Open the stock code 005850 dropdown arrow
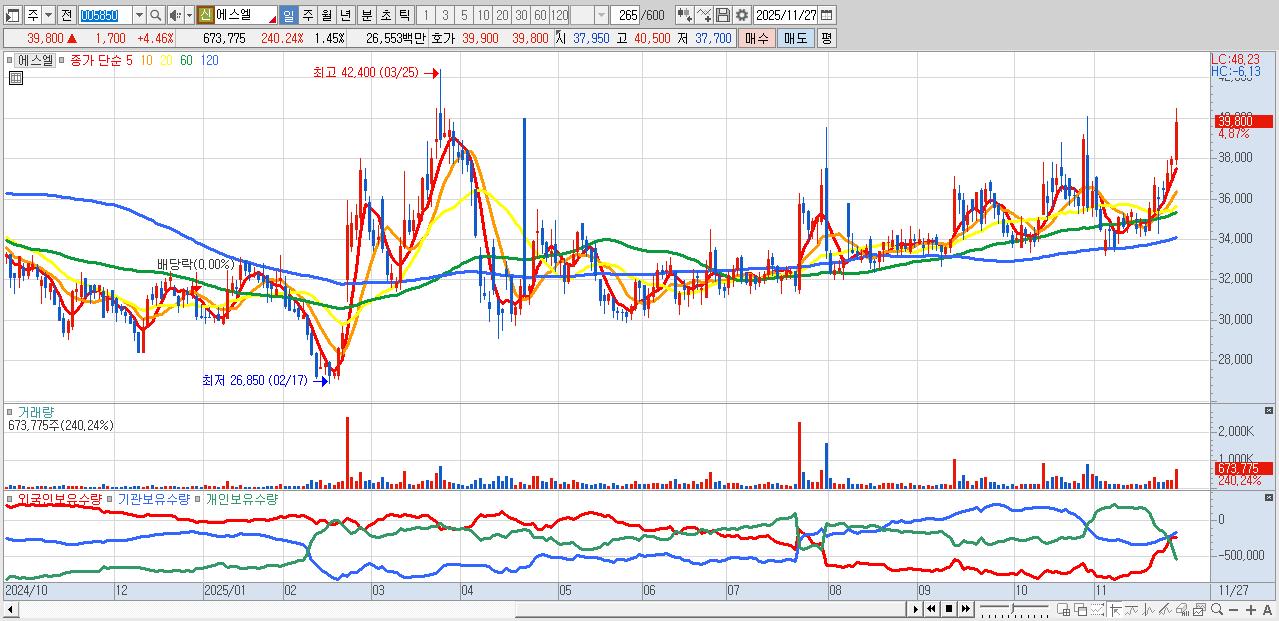The width and height of the screenshot is (1279, 621). pos(139,15)
